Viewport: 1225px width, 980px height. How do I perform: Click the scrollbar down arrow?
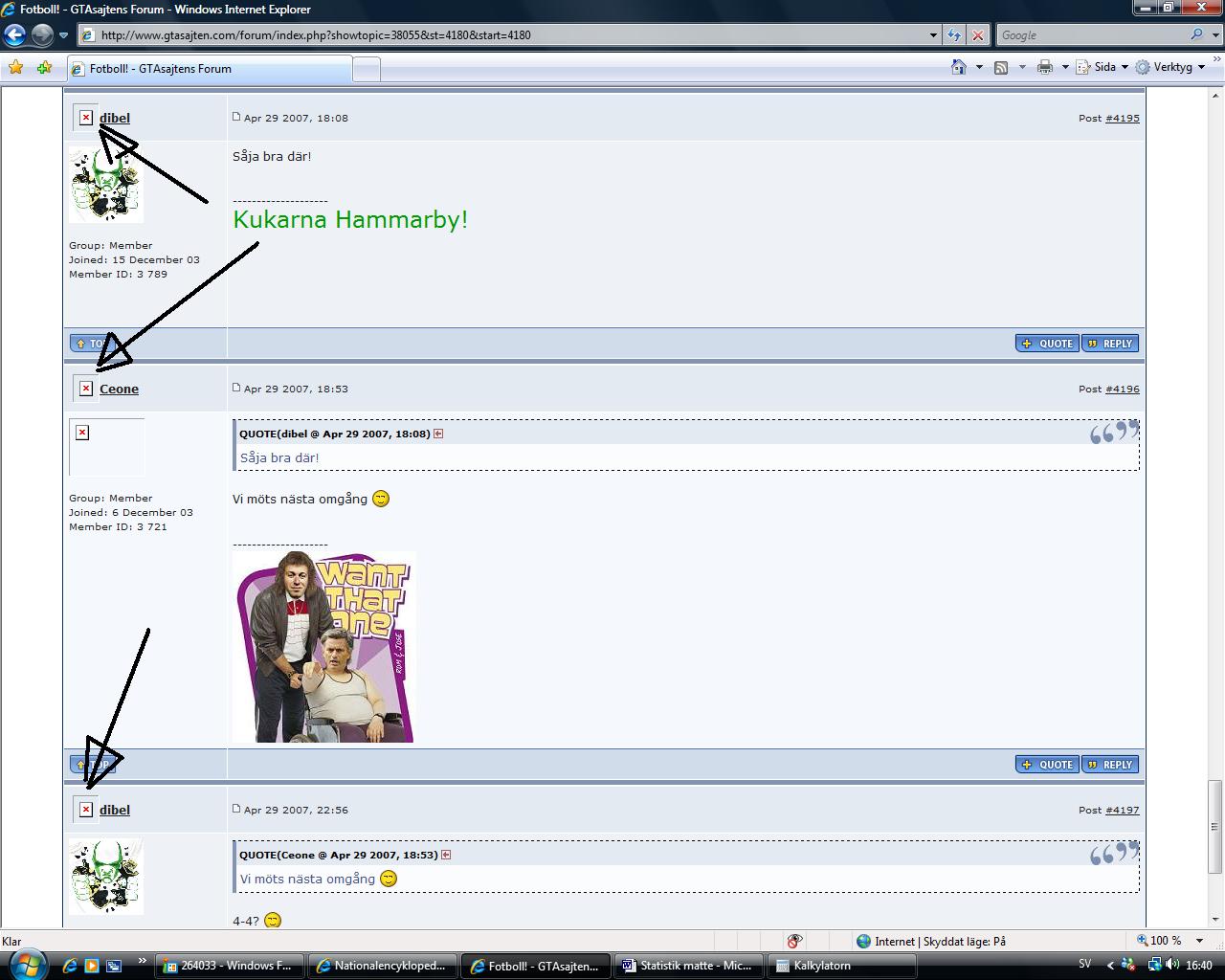pyautogui.click(x=1215, y=918)
